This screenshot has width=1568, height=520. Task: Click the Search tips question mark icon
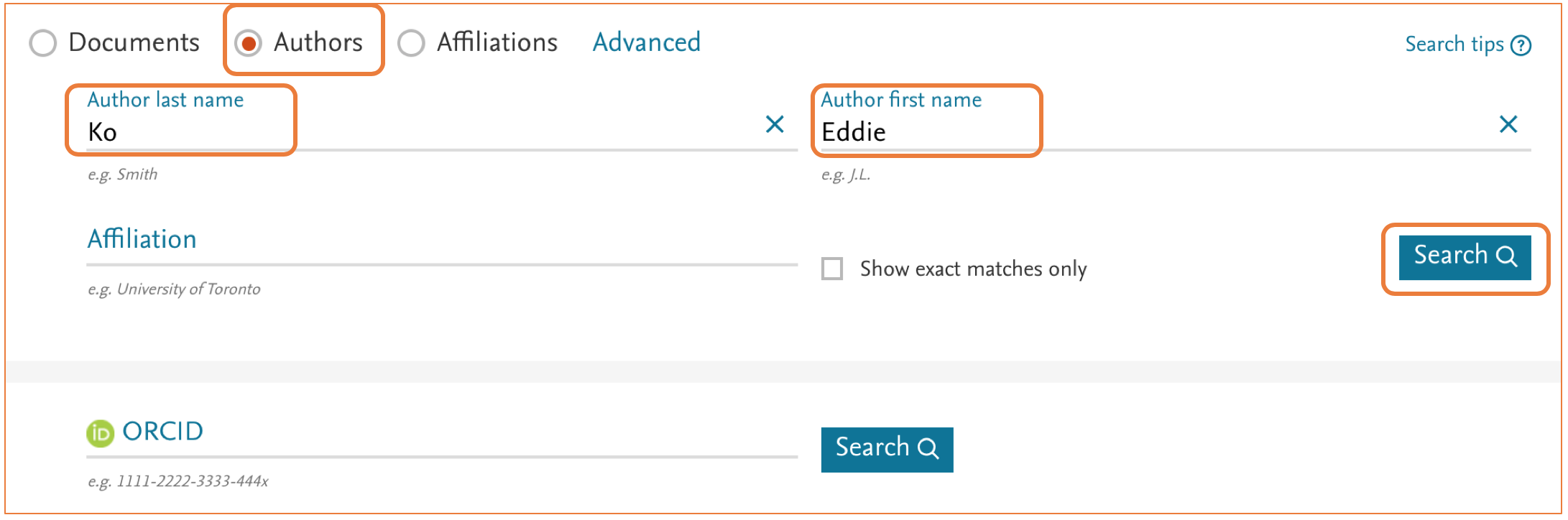(1521, 45)
